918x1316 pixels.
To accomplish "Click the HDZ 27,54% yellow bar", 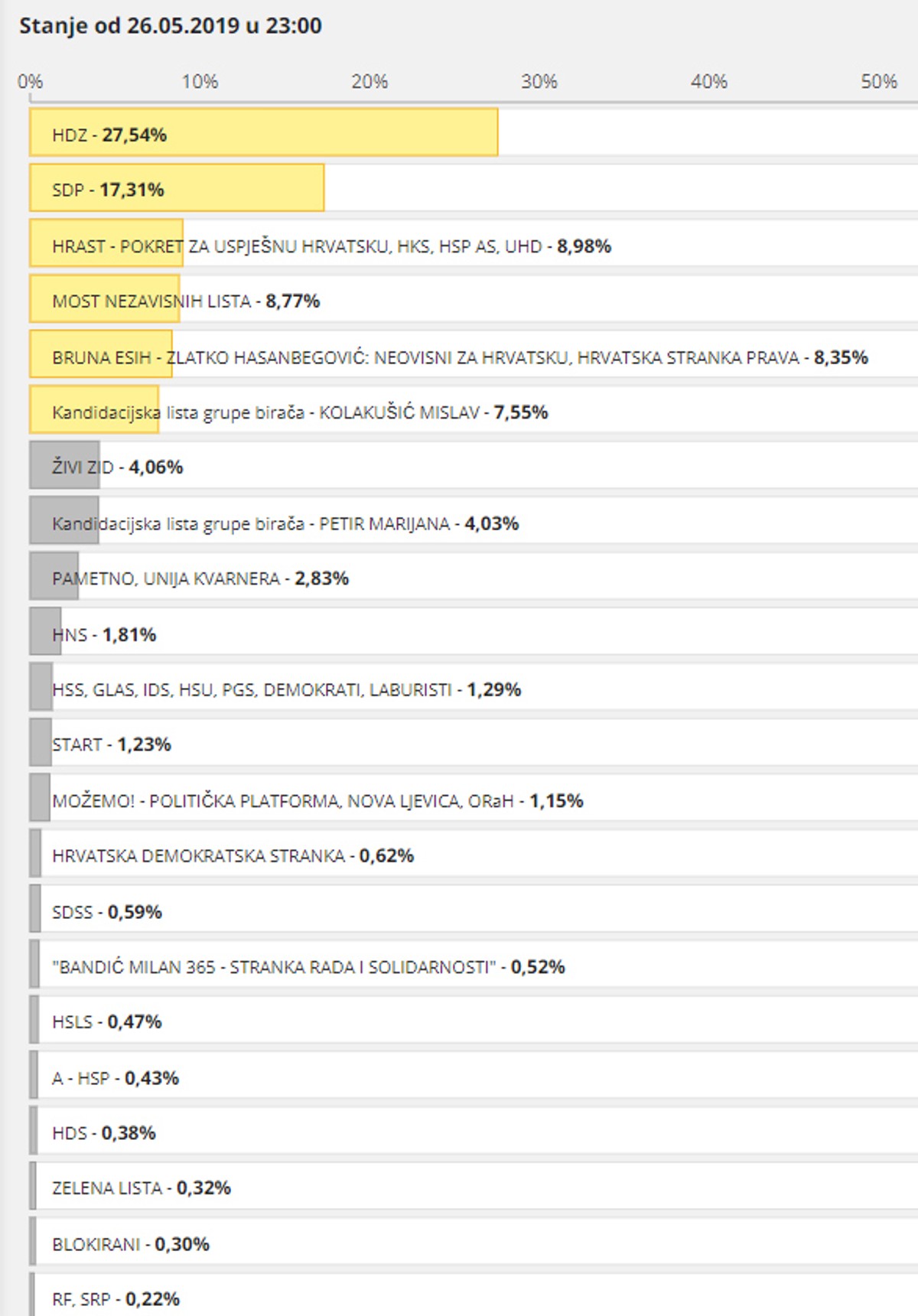I will tap(263, 132).
